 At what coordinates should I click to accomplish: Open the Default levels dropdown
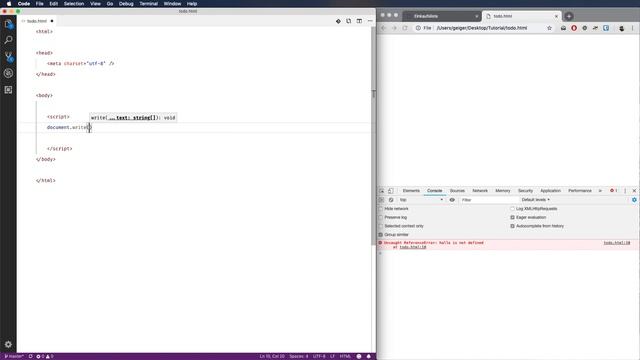[x=536, y=200]
